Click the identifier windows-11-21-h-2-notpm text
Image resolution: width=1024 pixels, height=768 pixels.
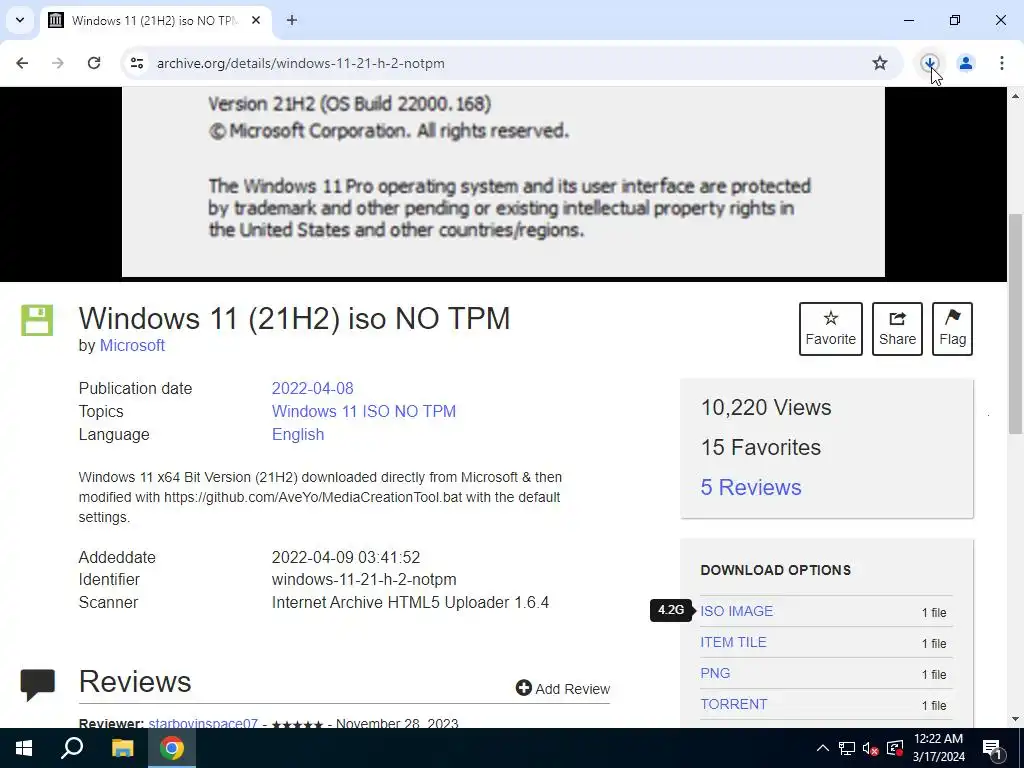(x=364, y=579)
